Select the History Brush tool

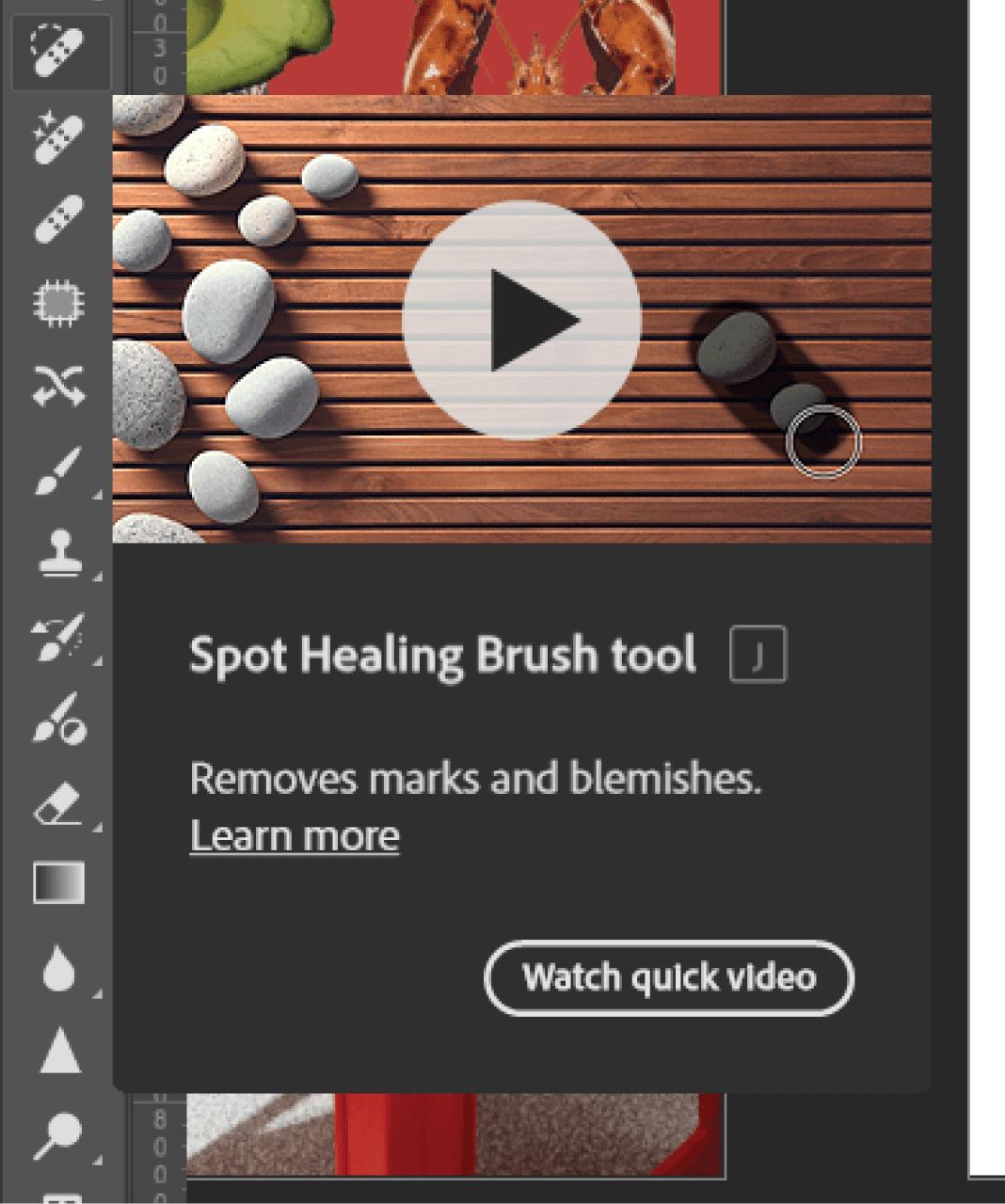tap(58, 637)
